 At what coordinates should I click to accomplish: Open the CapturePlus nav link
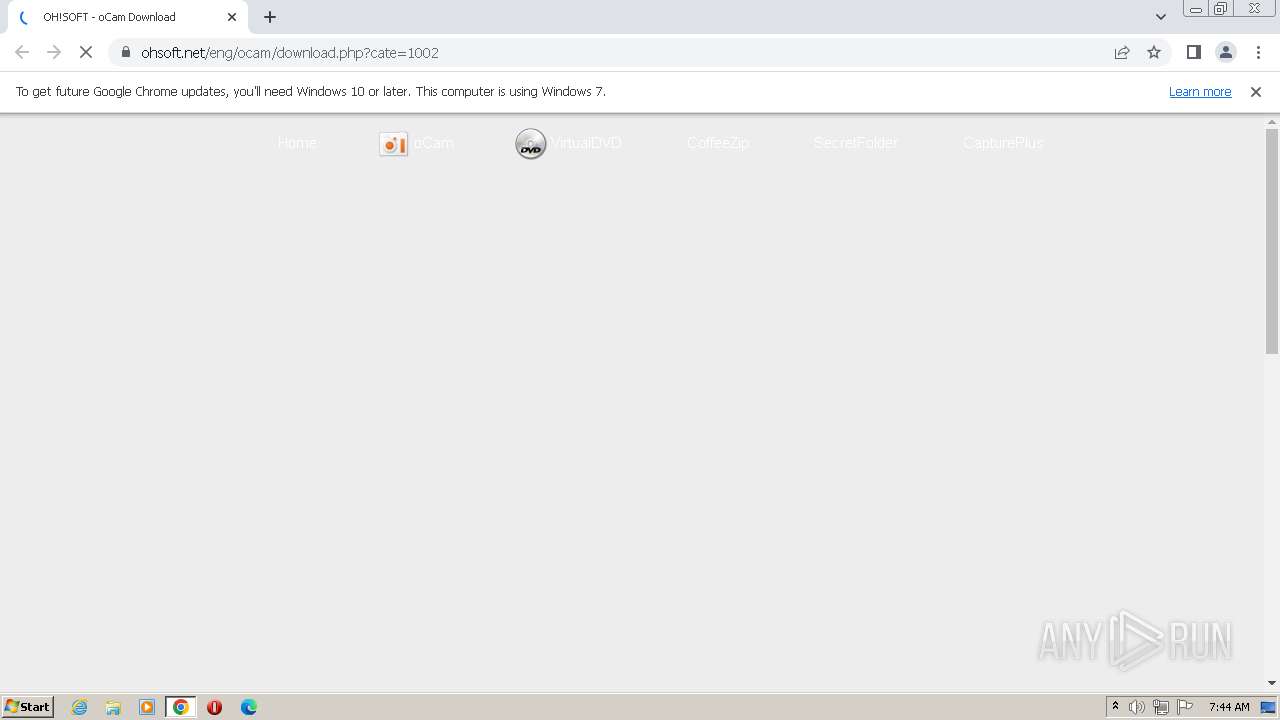coord(1003,143)
